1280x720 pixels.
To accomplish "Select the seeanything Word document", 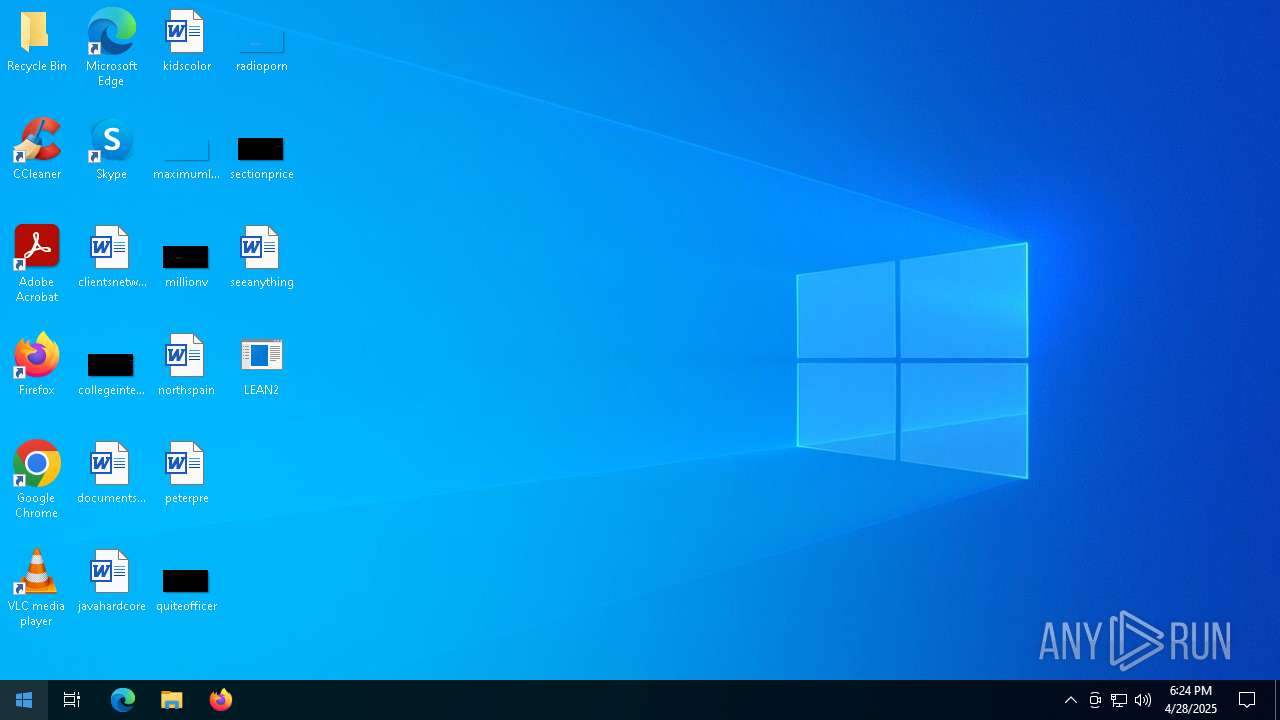I will tap(261, 257).
